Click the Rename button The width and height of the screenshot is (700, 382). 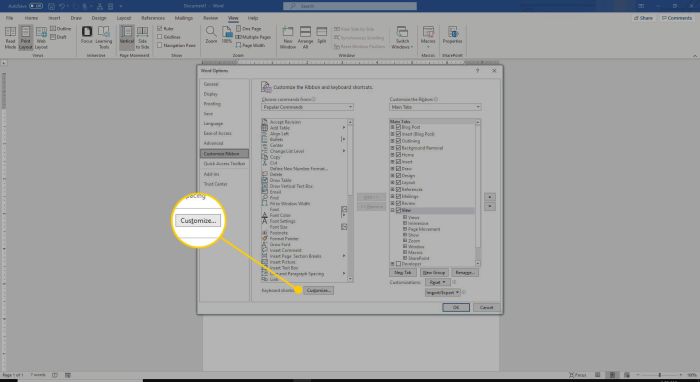[465, 272]
